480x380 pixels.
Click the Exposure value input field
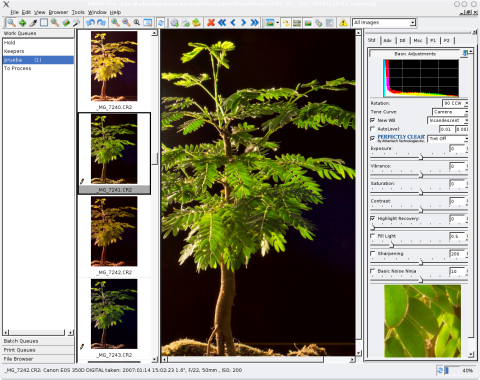pos(457,149)
